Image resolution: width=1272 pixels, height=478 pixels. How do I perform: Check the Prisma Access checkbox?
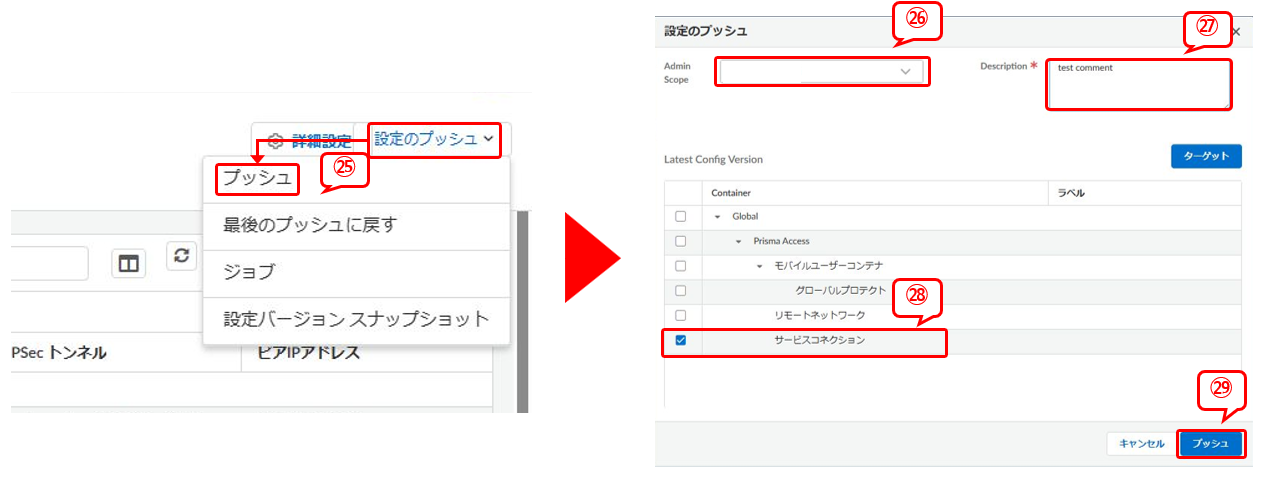pyautogui.click(x=681, y=241)
